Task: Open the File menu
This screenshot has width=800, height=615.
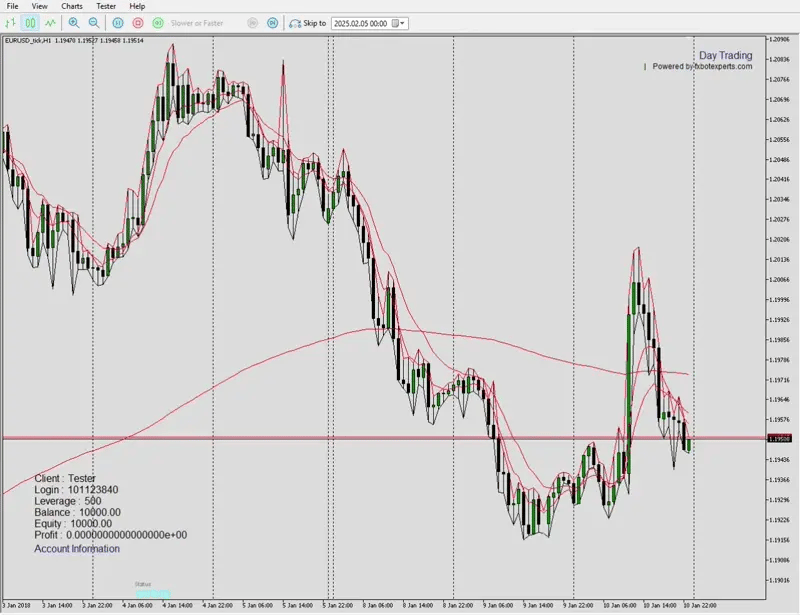Action: point(12,6)
